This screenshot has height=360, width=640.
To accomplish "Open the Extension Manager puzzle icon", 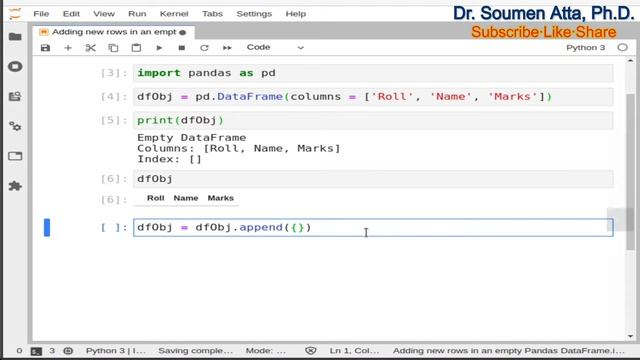I will pos(15,186).
